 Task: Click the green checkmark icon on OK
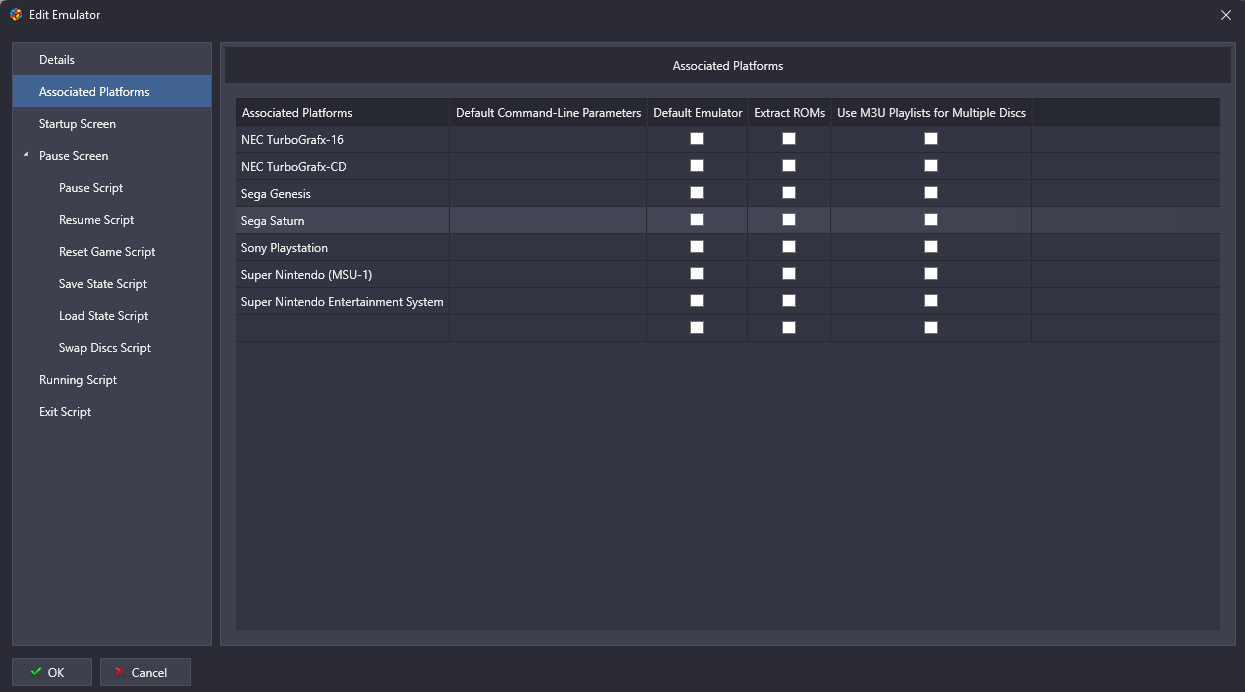pos(36,672)
